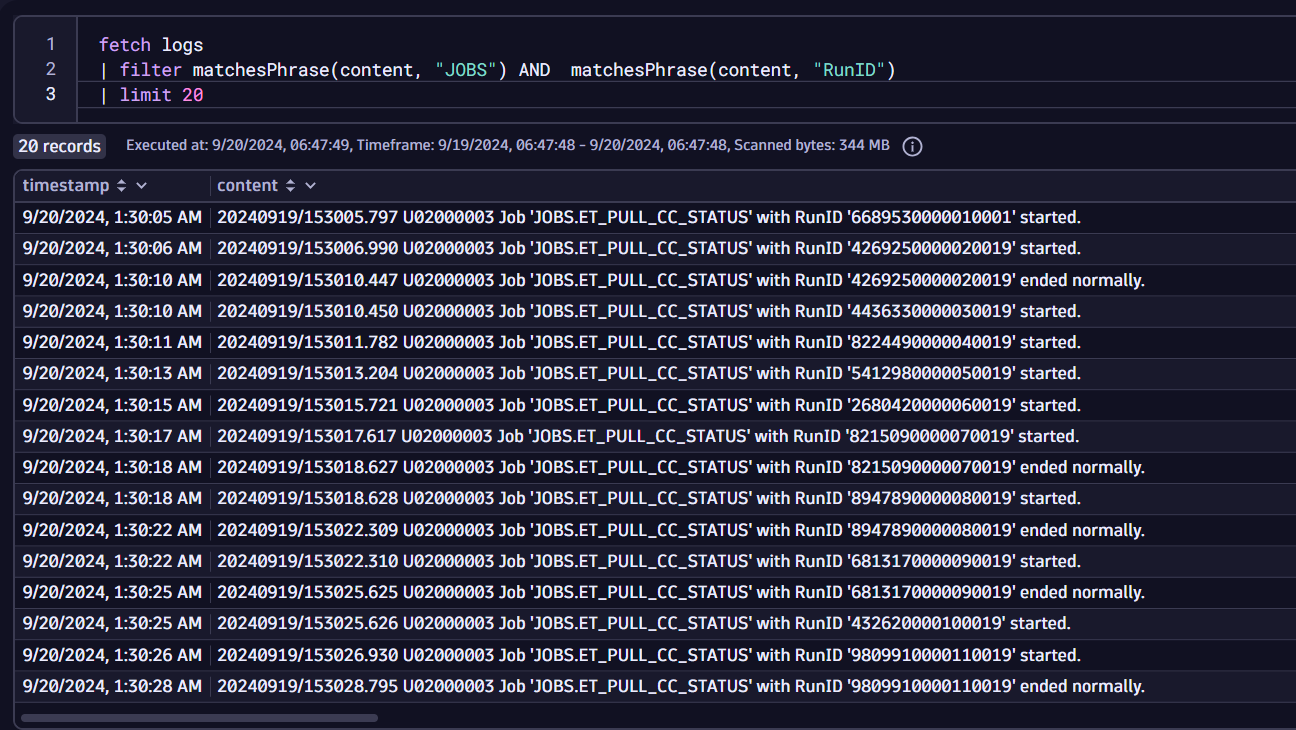1296x730 pixels.
Task: Click the filter keyword on line 2
Action: (151, 69)
